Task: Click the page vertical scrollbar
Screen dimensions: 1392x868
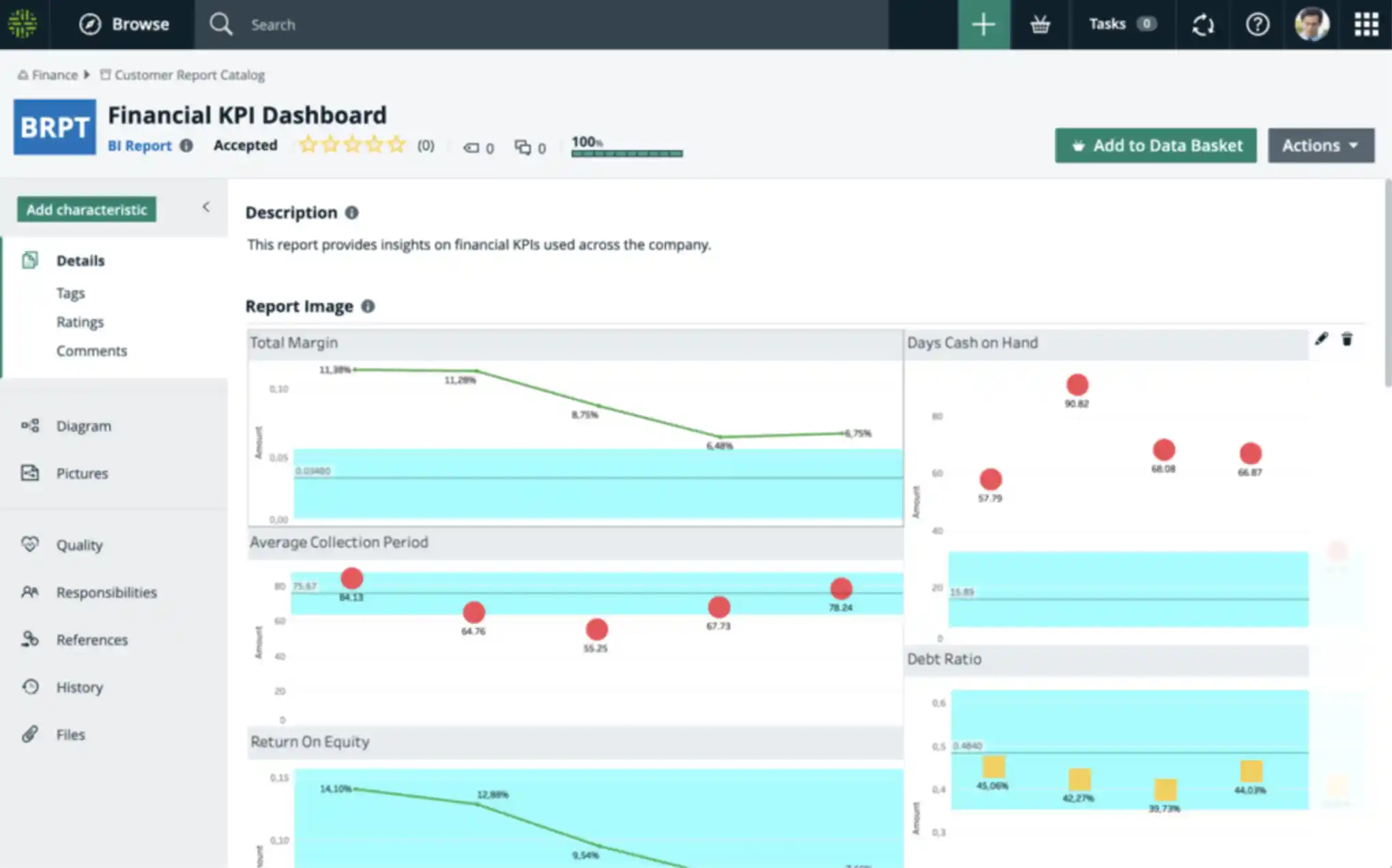Action: click(1388, 283)
